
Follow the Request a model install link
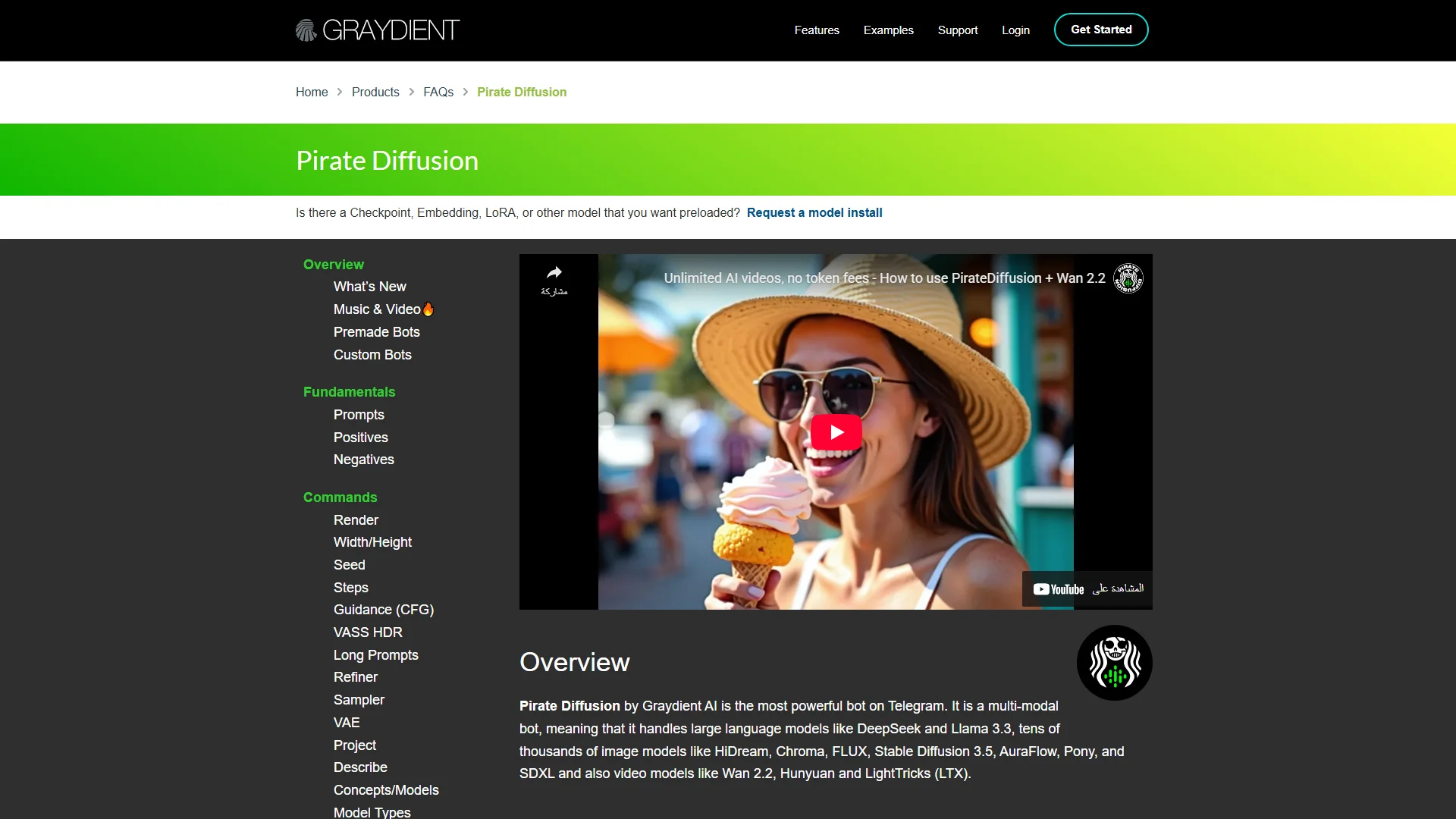814,213
